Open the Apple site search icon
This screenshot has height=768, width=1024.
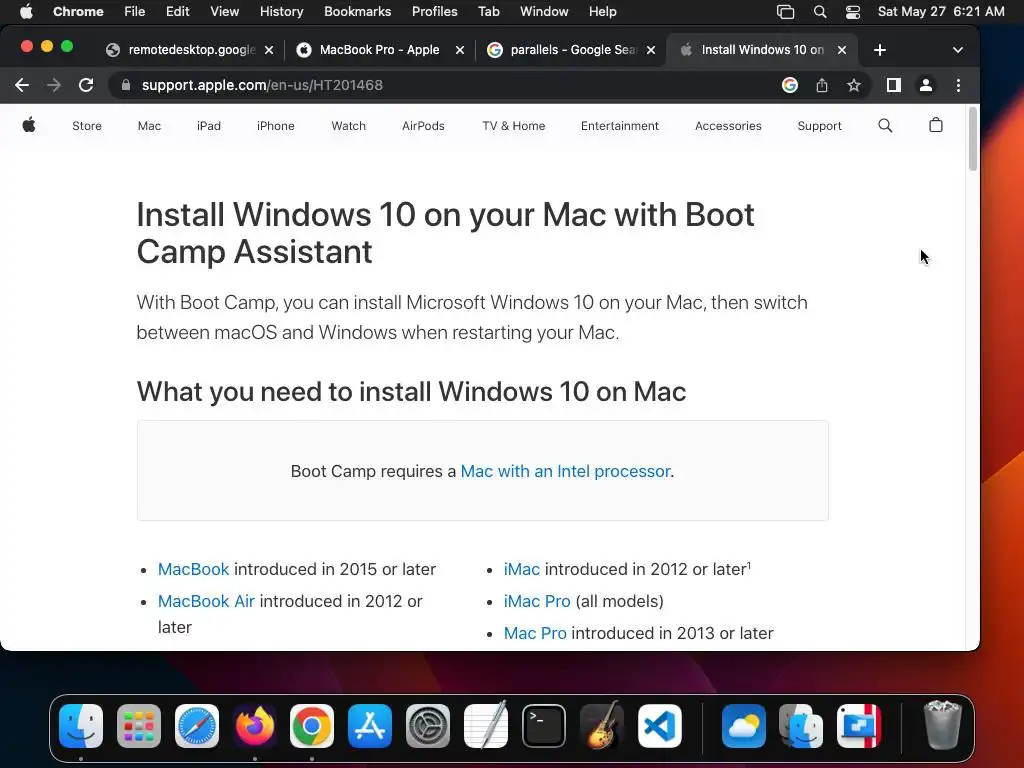tap(885, 125)
